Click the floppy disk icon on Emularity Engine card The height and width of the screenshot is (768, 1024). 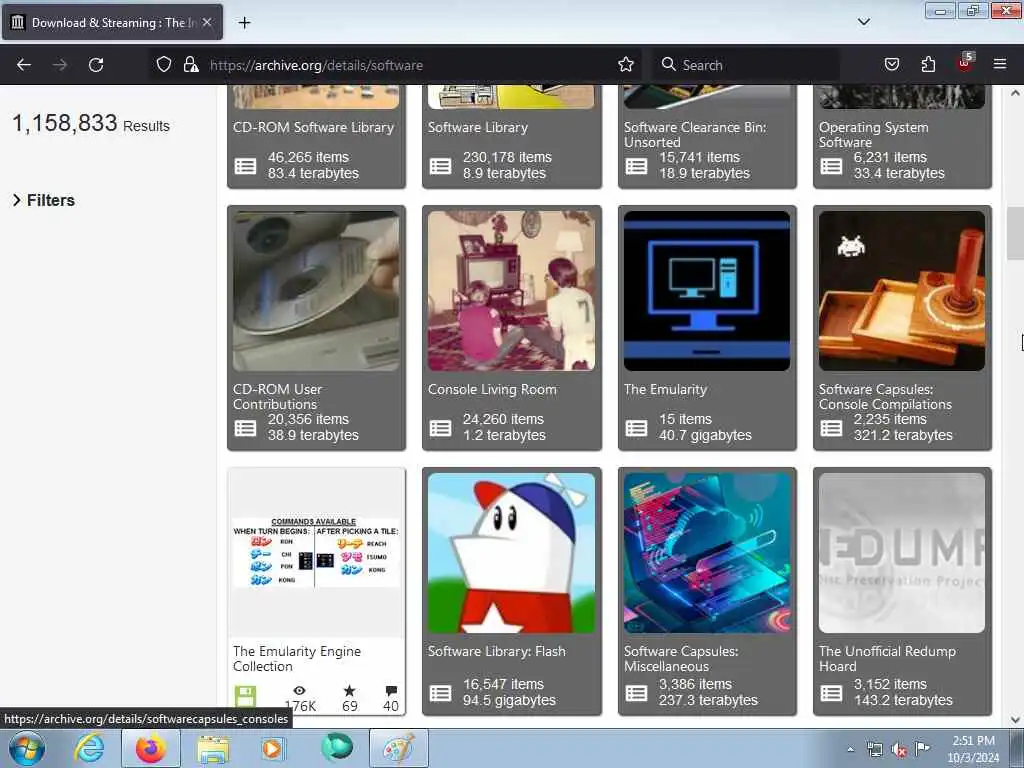click(246, 697)
